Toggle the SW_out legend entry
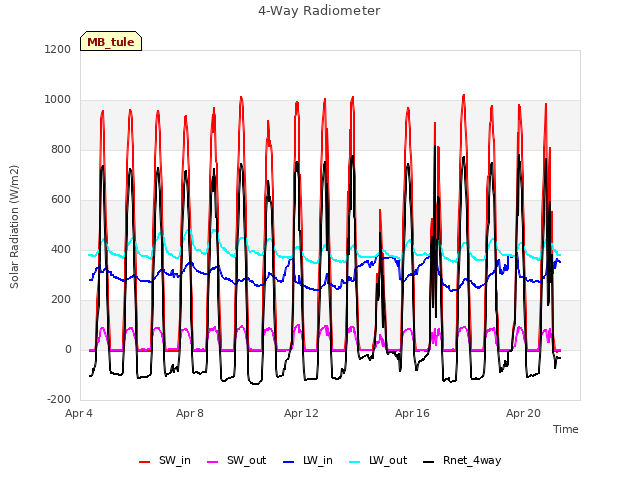640x480 pixels. (x=237, y=461)
